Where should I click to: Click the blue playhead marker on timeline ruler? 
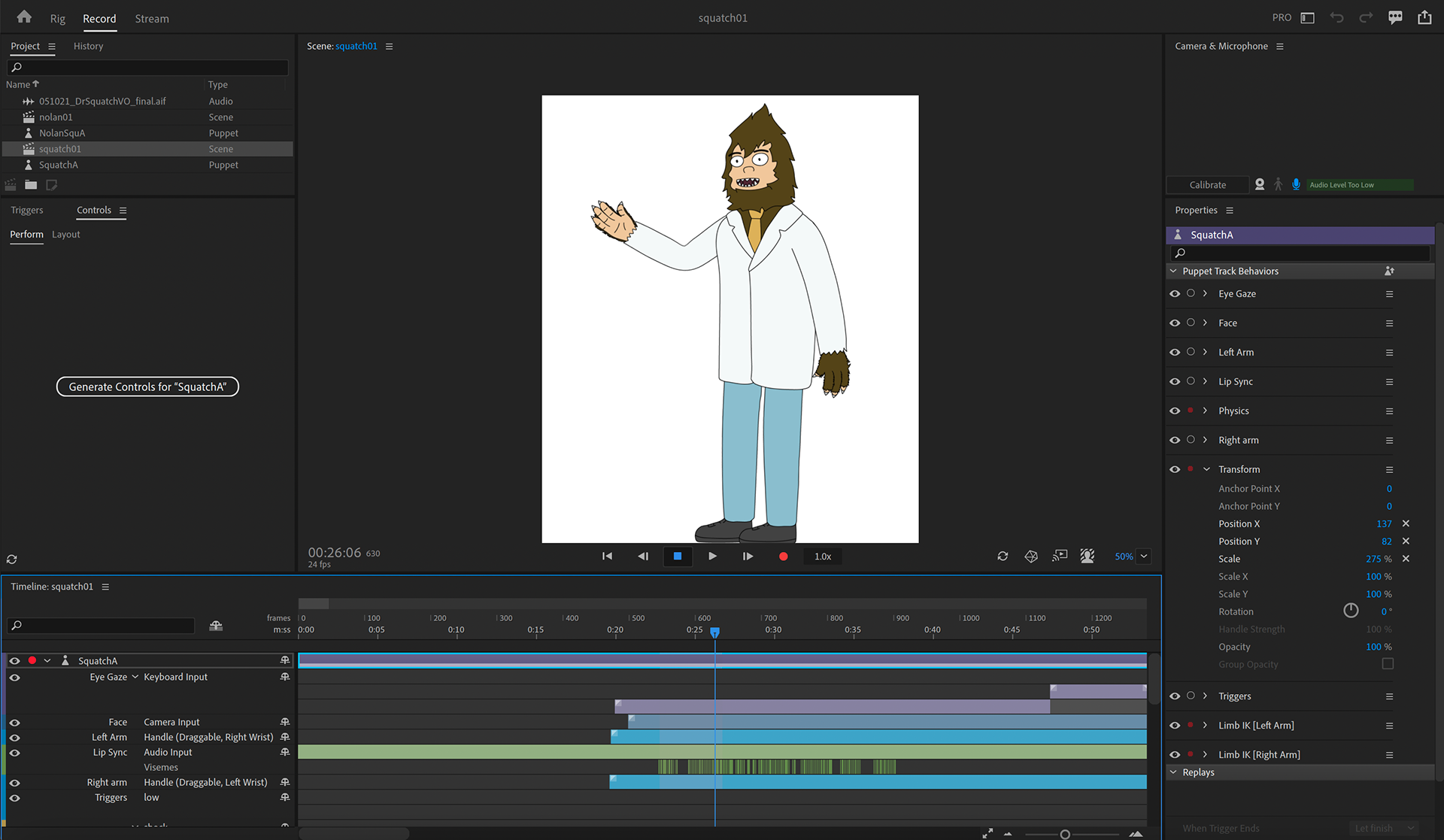[x=715, y=632]
